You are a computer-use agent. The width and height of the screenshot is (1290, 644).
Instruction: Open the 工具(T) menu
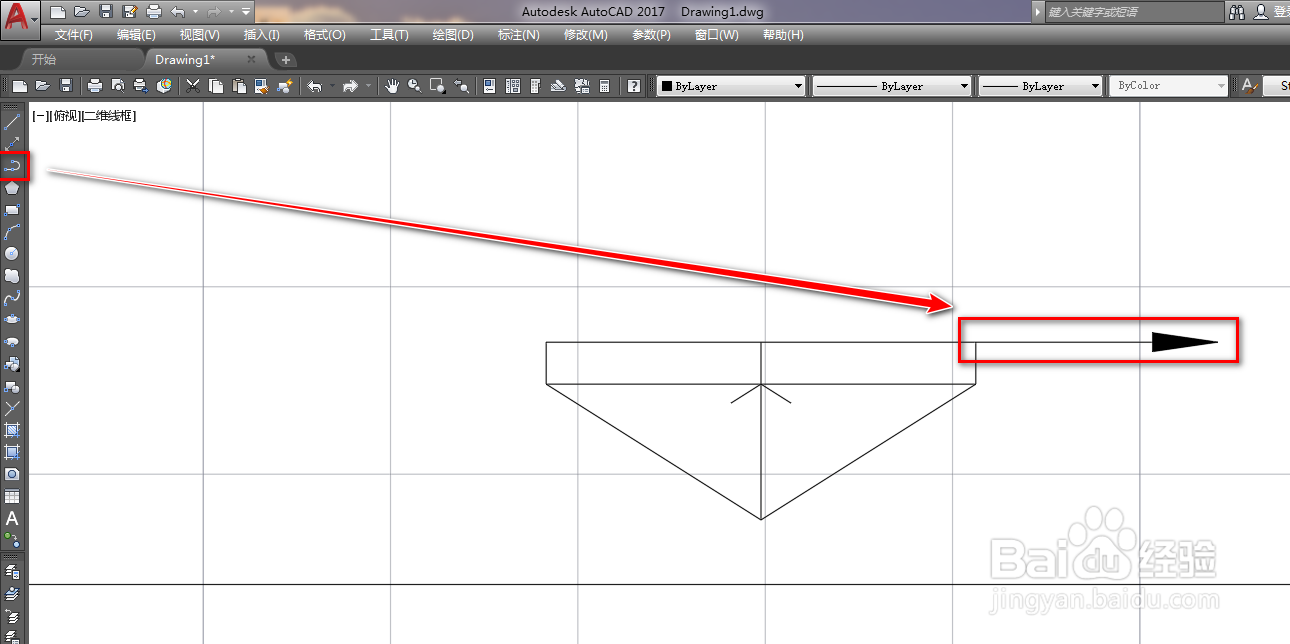click(x=389, y=35)
